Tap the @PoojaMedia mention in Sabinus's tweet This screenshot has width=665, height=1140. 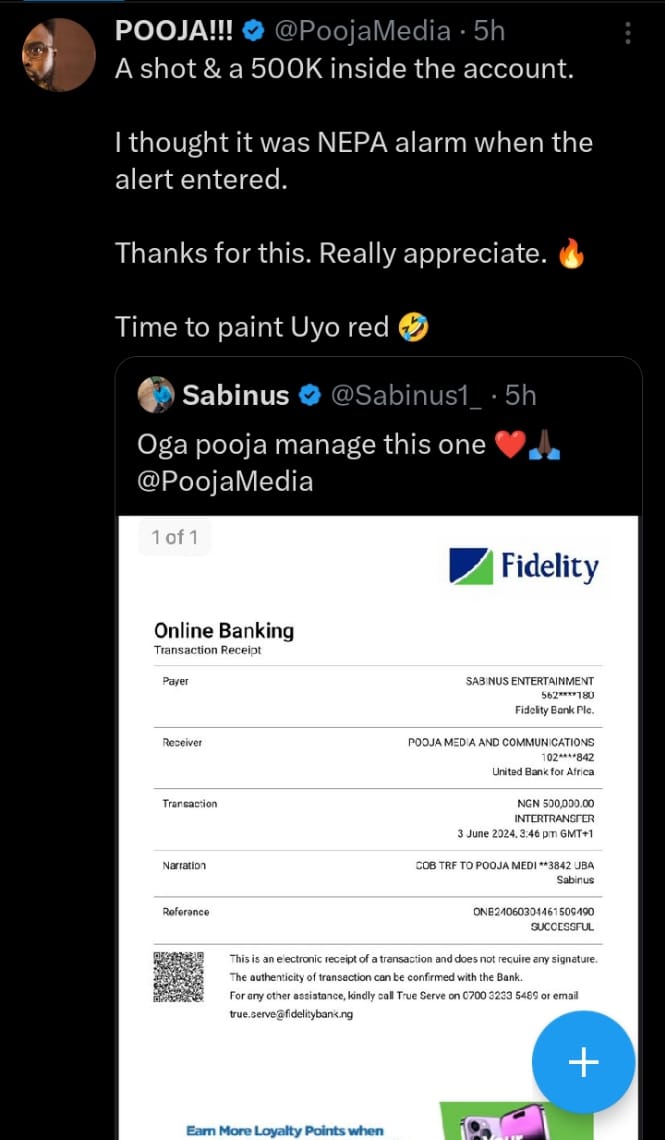click(x=225, y=481)
